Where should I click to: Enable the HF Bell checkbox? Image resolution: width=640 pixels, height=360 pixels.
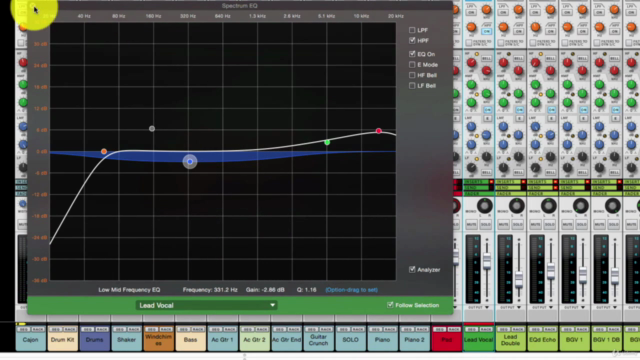point(412,75)
